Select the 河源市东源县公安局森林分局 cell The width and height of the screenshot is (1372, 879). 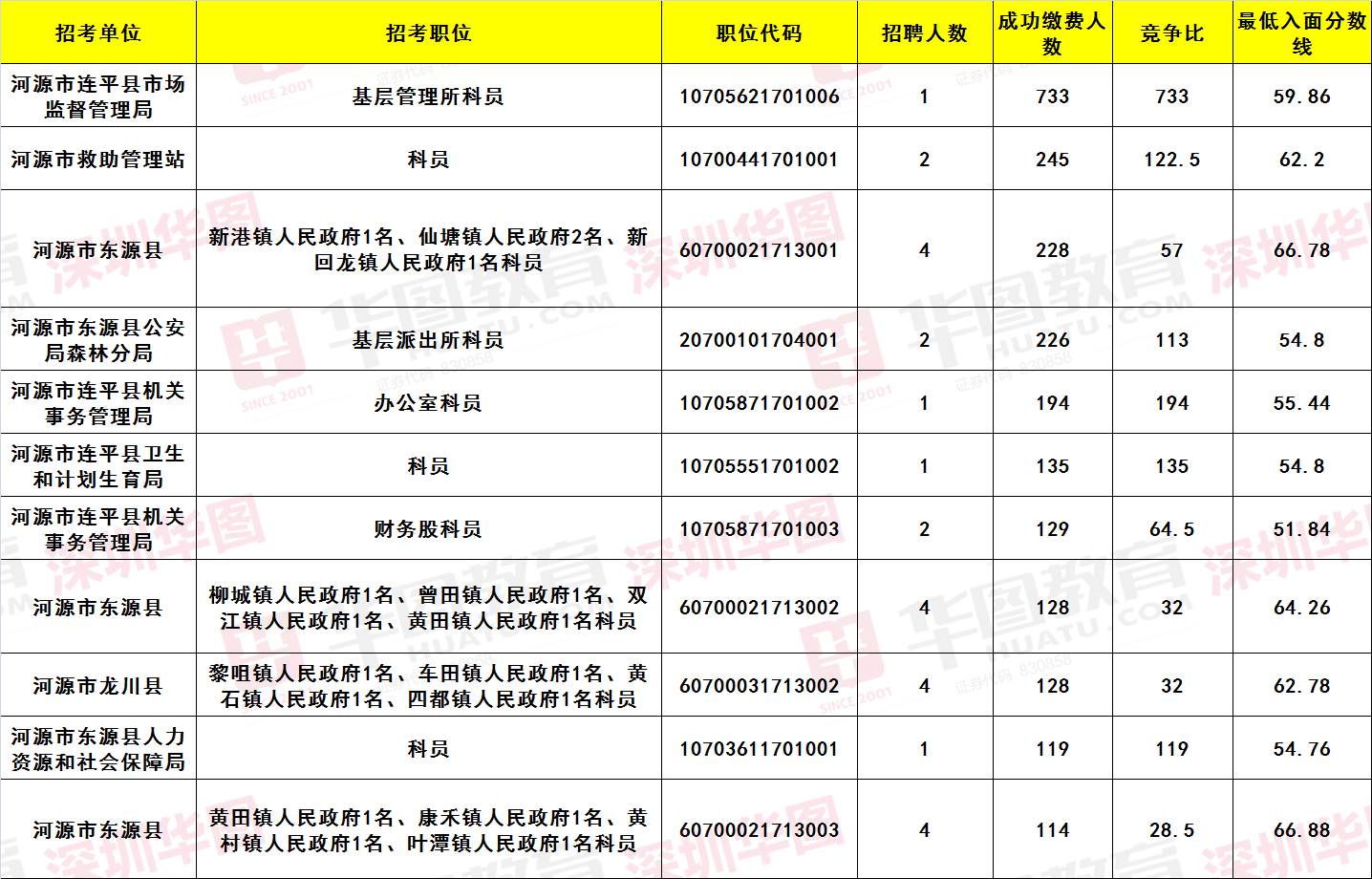(98, 339)
